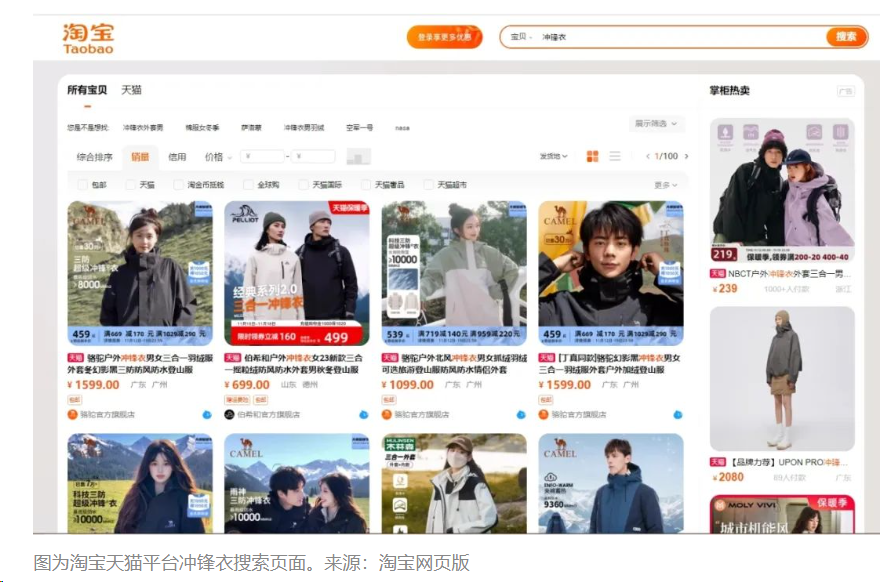Chat with seller of 丁真同款 jacket

point(678,415)
